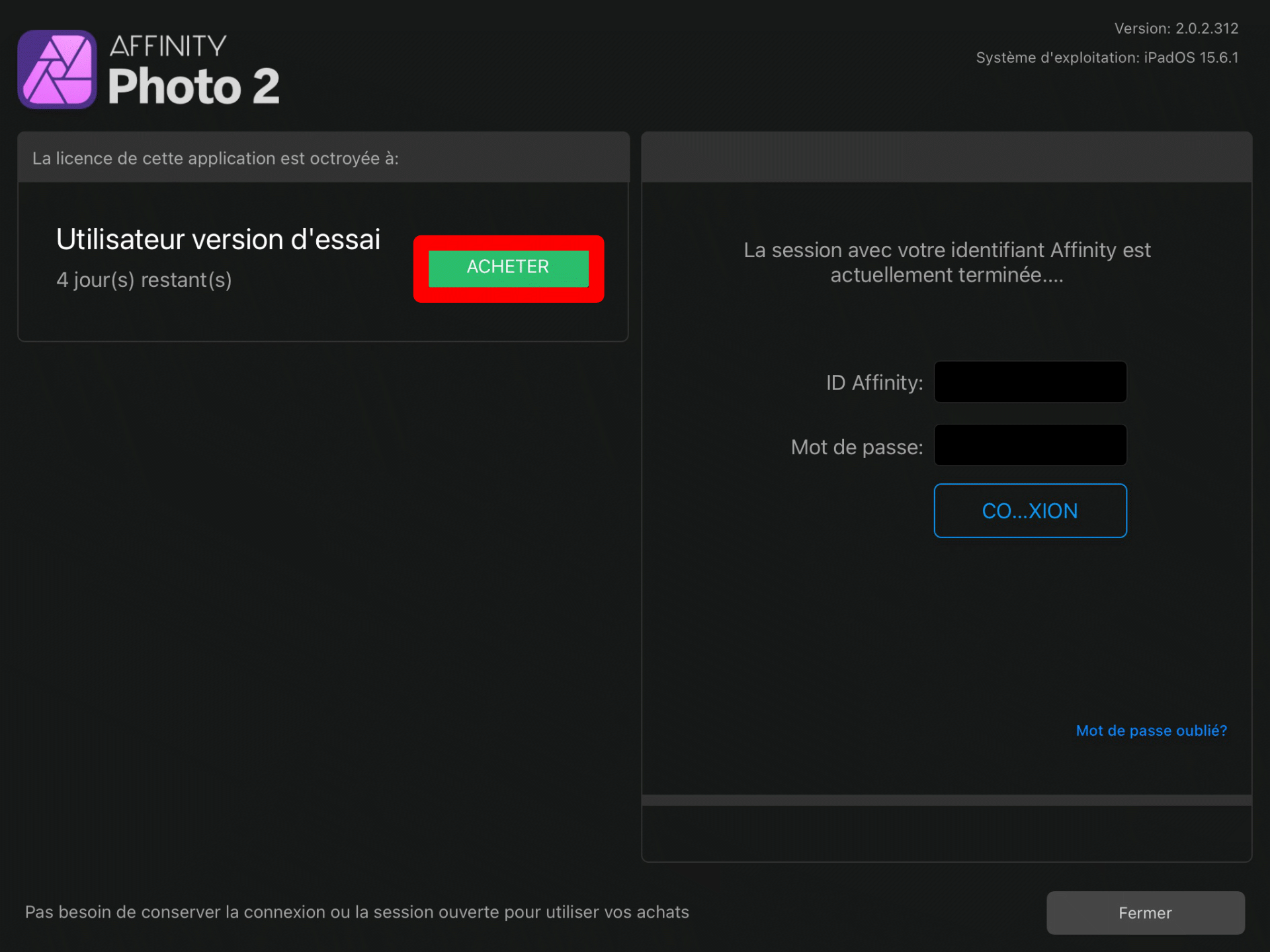The width and height of the screenshot is (1270, 952).
Task: Click the Affinity Photo 2 logo icon
Action: 58,69
